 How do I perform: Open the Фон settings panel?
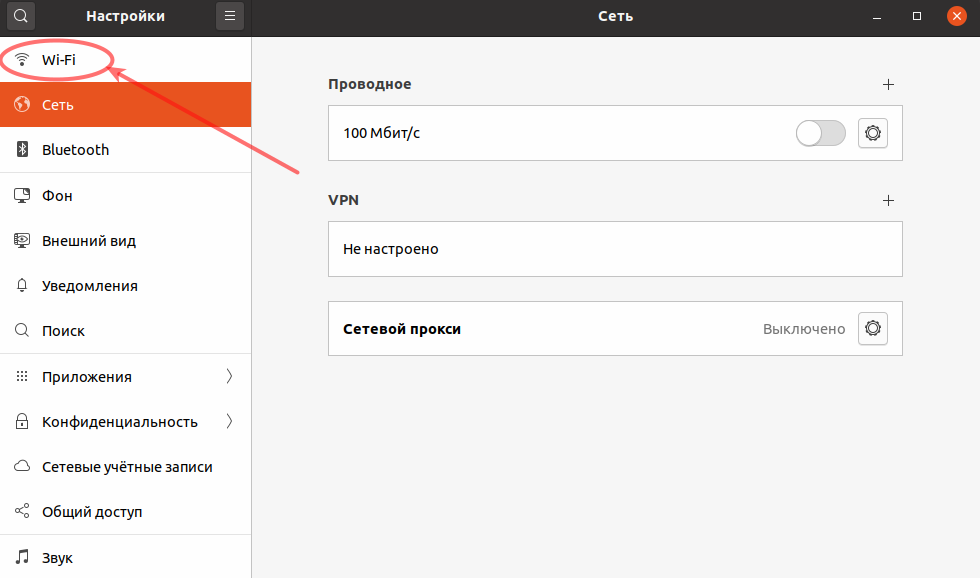pyautogui.click(x=57, y=196)
